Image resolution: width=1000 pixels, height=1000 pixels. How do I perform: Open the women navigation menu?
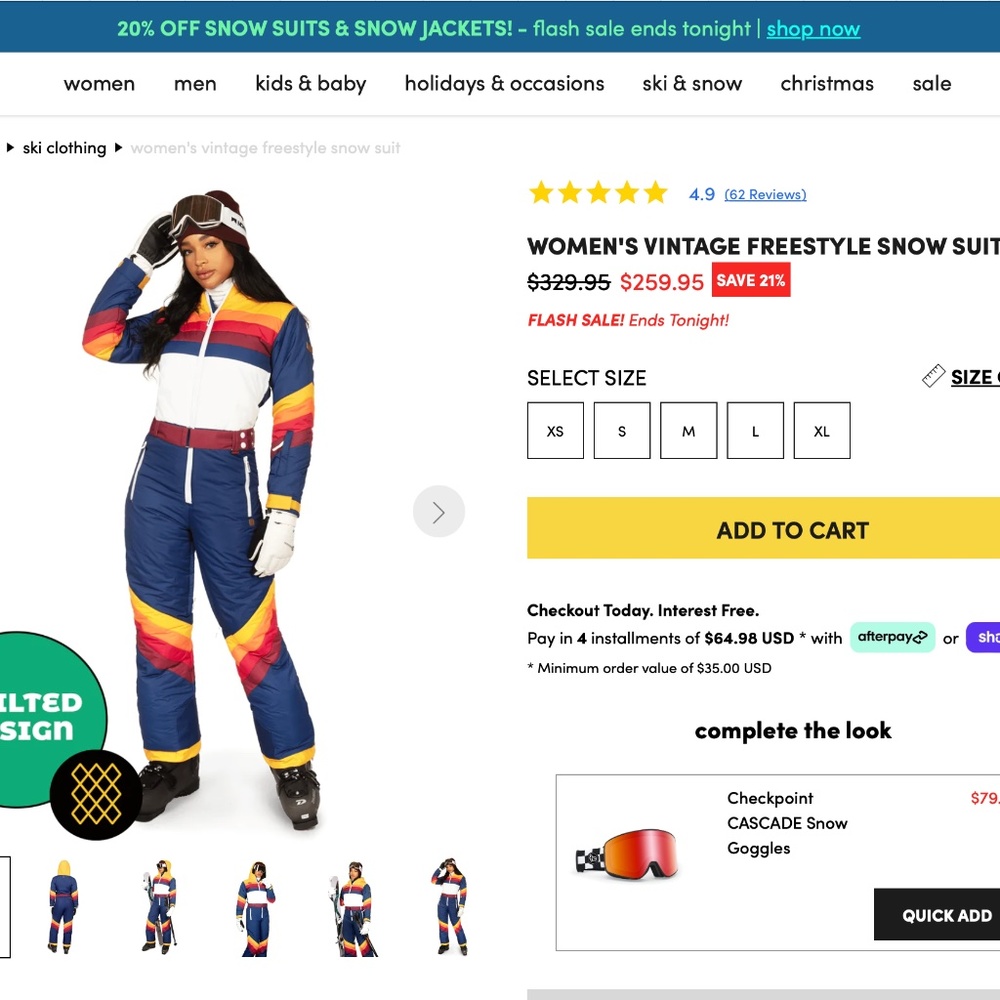tap(99, 84)
